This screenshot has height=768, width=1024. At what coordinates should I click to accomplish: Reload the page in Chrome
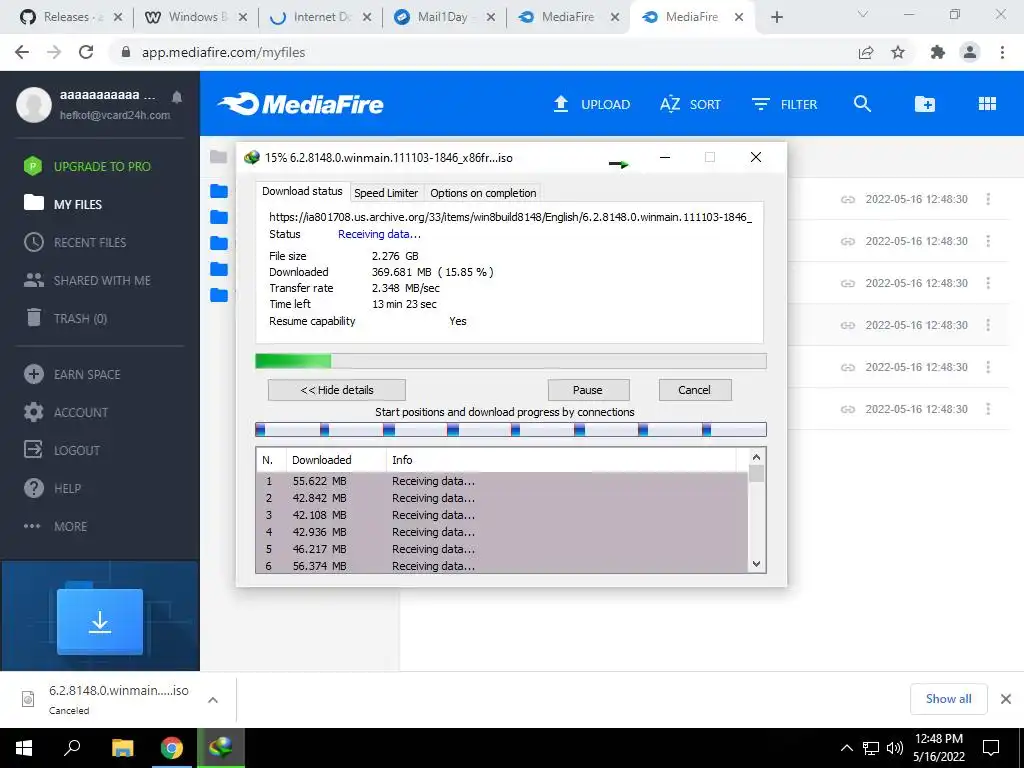pos(86,52)
